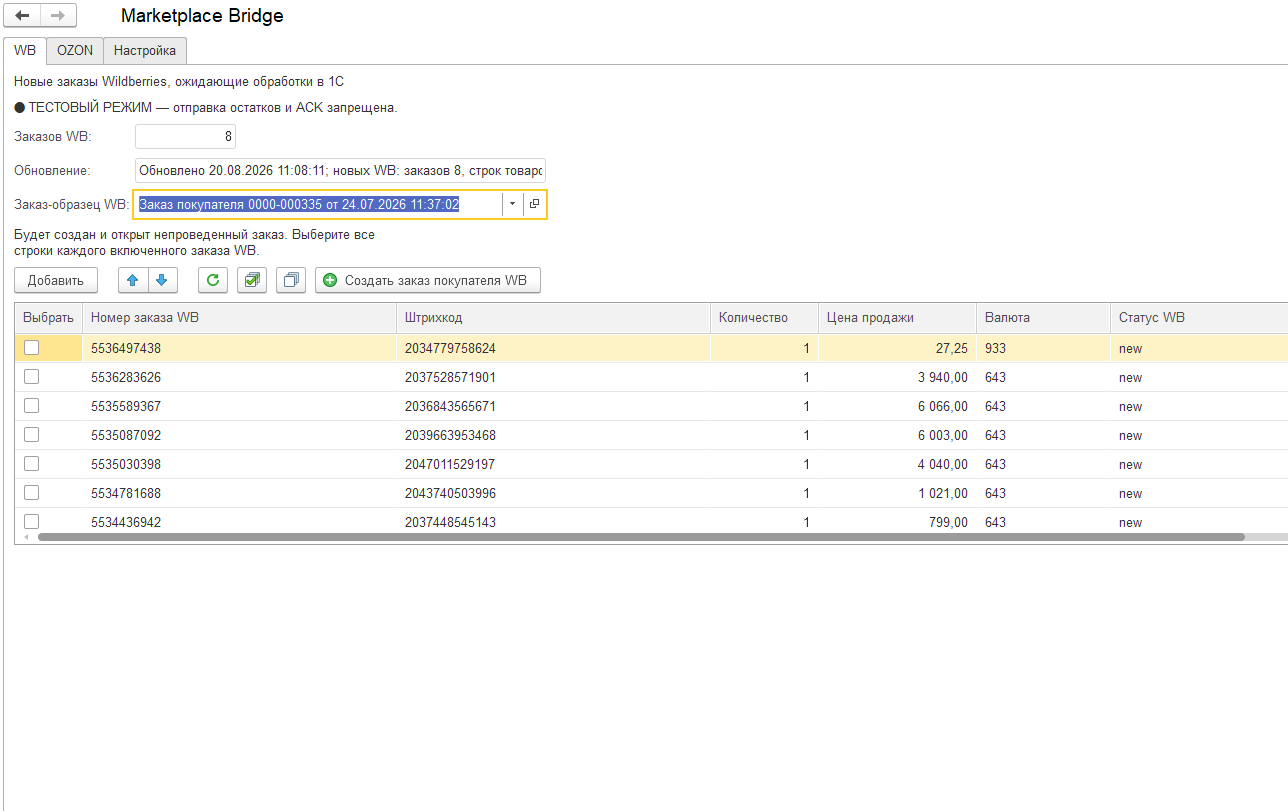This screenshot has width=1288, height=811.
Task: Select order number 5536283626 cell
Action: (239, 377)
